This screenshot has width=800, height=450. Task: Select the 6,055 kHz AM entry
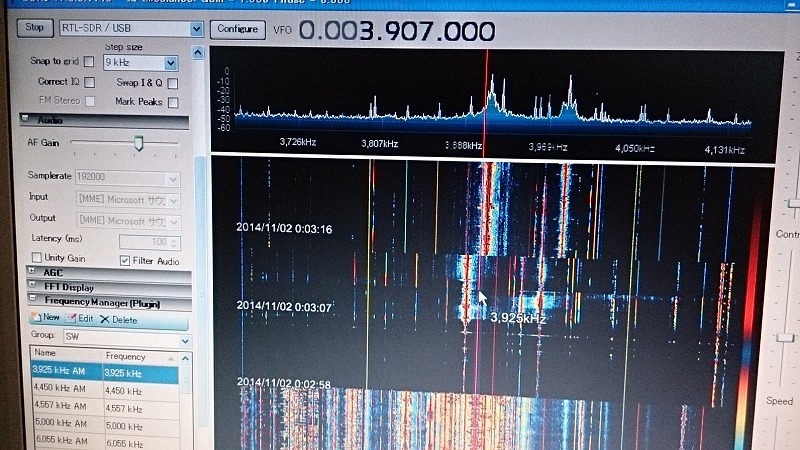(x=105, y=441)
